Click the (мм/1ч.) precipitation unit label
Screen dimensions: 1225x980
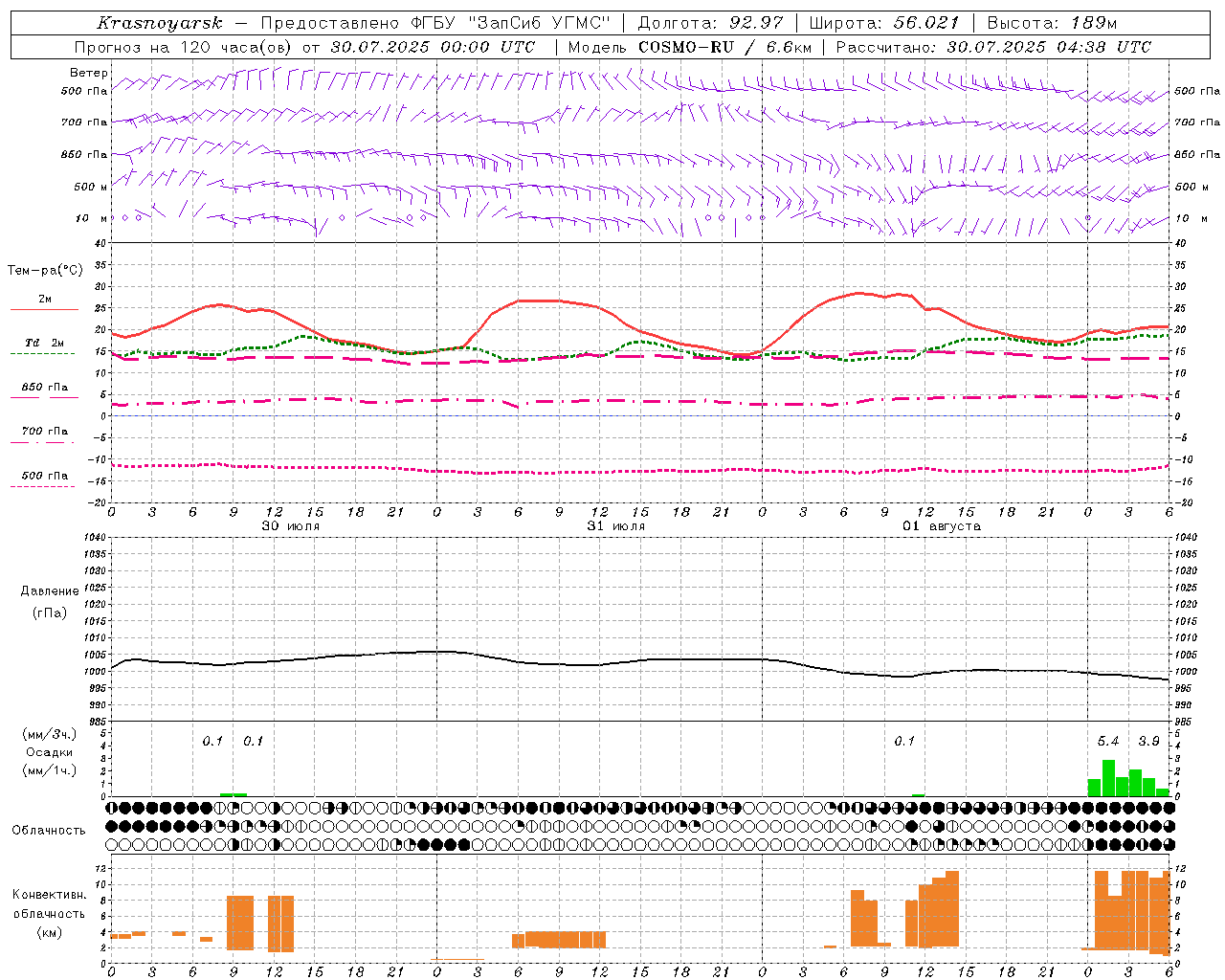tap(49, 770)
